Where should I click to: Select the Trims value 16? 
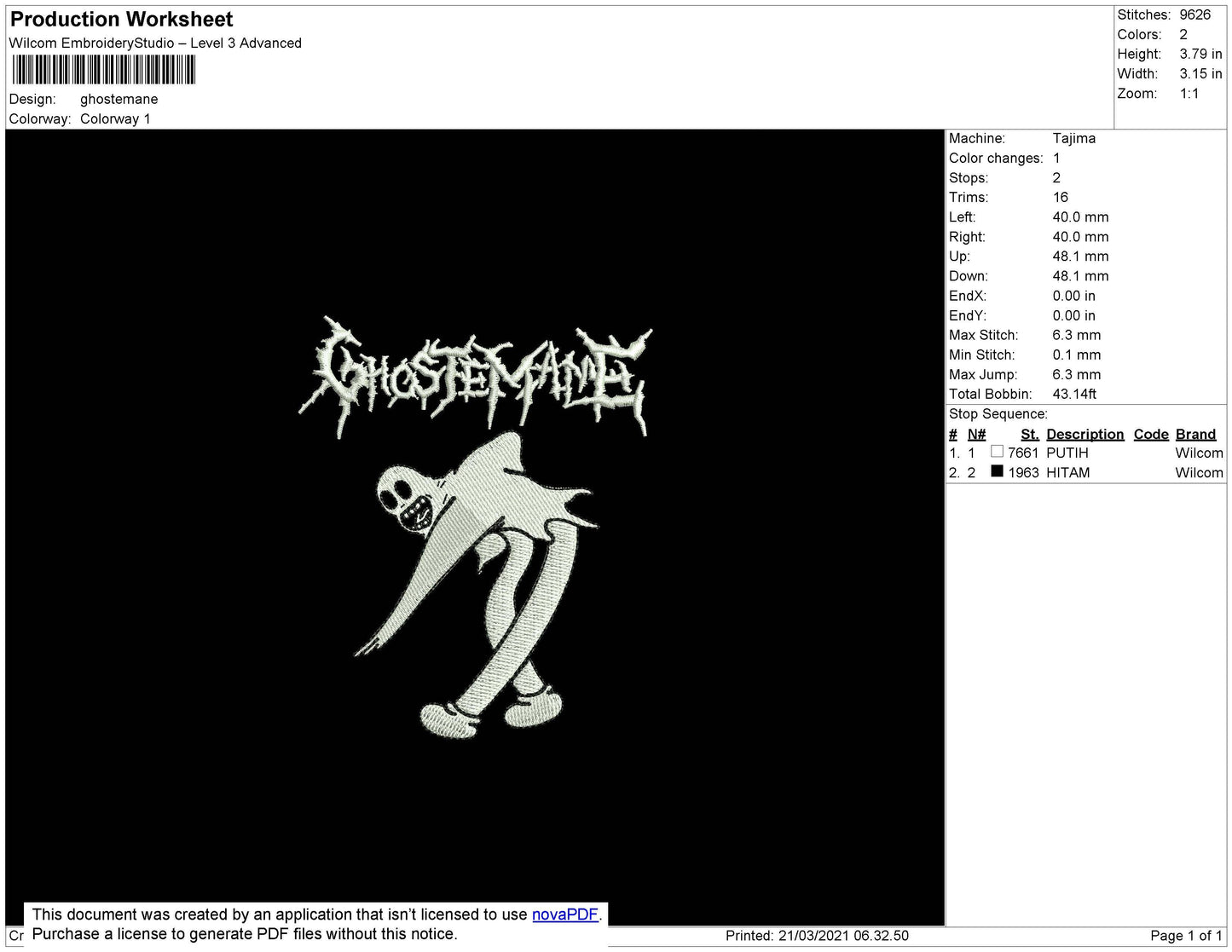[1061, 197]
